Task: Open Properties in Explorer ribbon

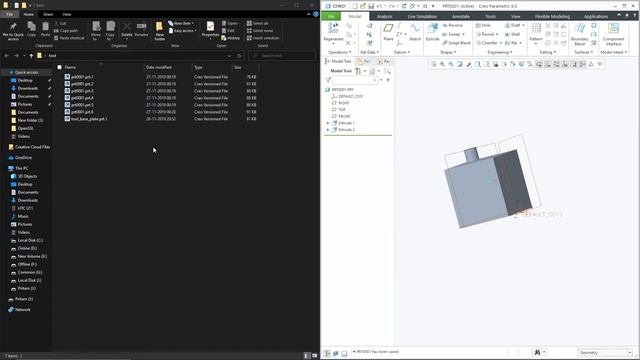Action: (x=210, y=30)
